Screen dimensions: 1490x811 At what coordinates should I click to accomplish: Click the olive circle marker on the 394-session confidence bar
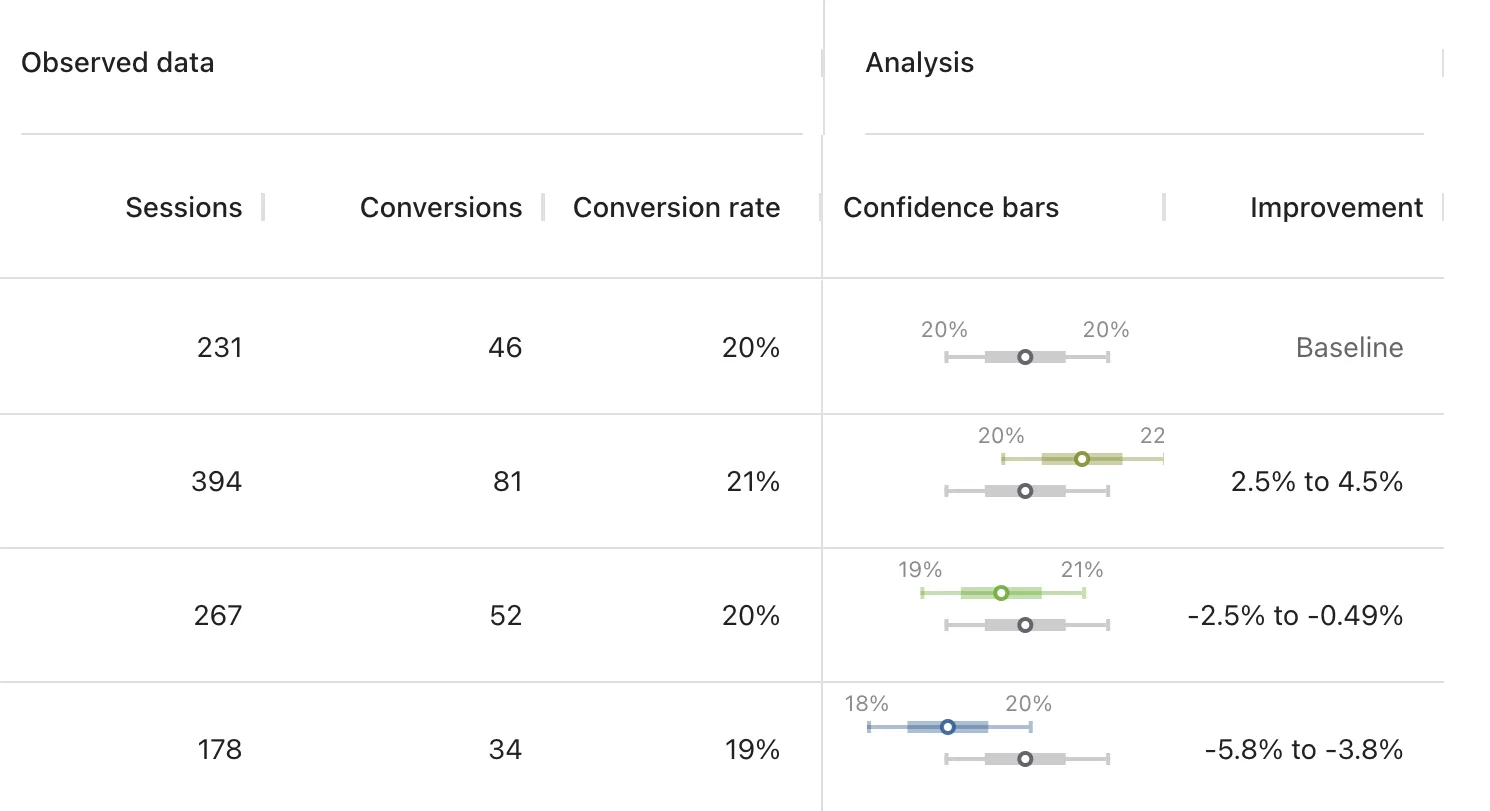tap(1081, 459)
